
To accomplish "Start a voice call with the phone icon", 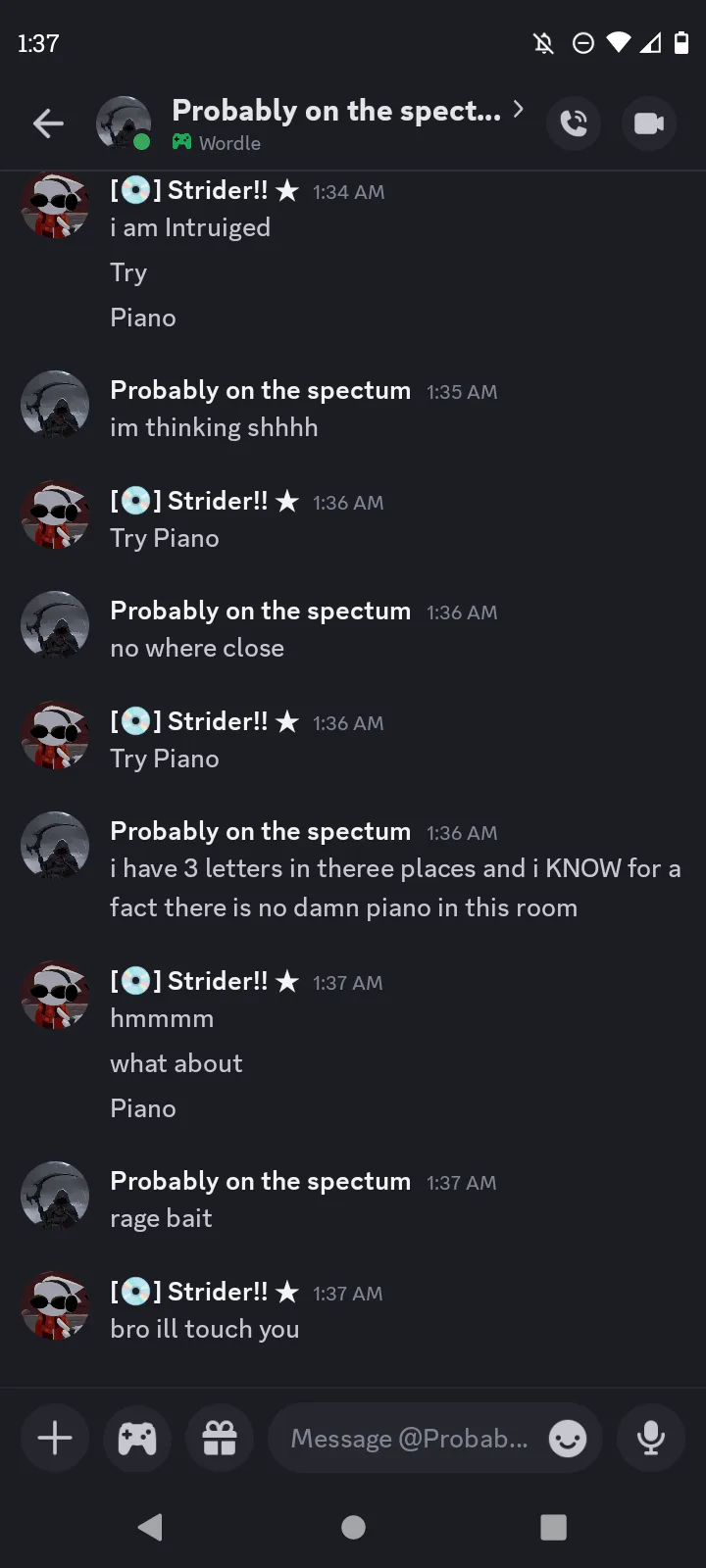I will pos(574,123).
